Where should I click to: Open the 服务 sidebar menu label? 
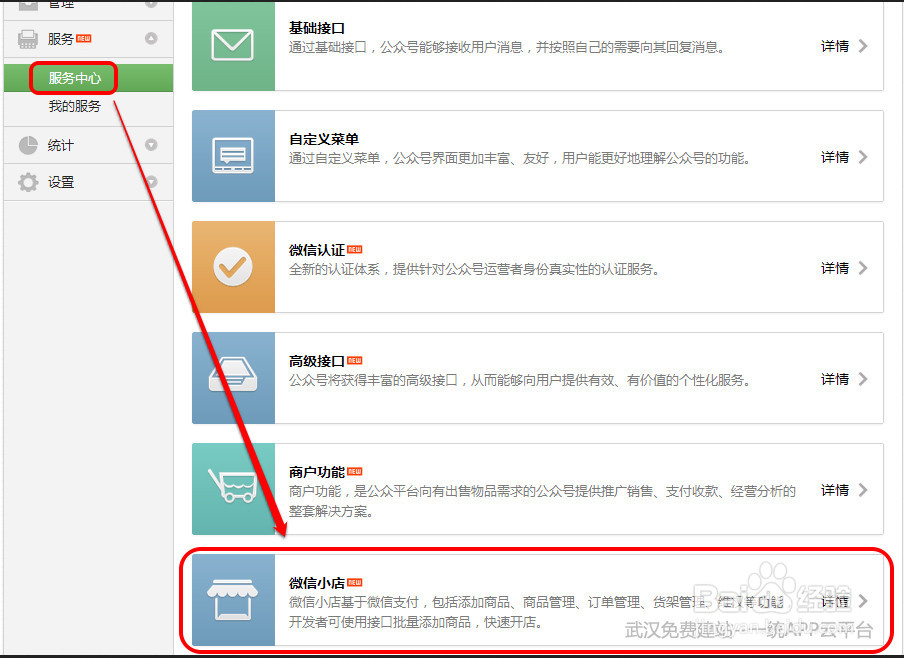61,39
